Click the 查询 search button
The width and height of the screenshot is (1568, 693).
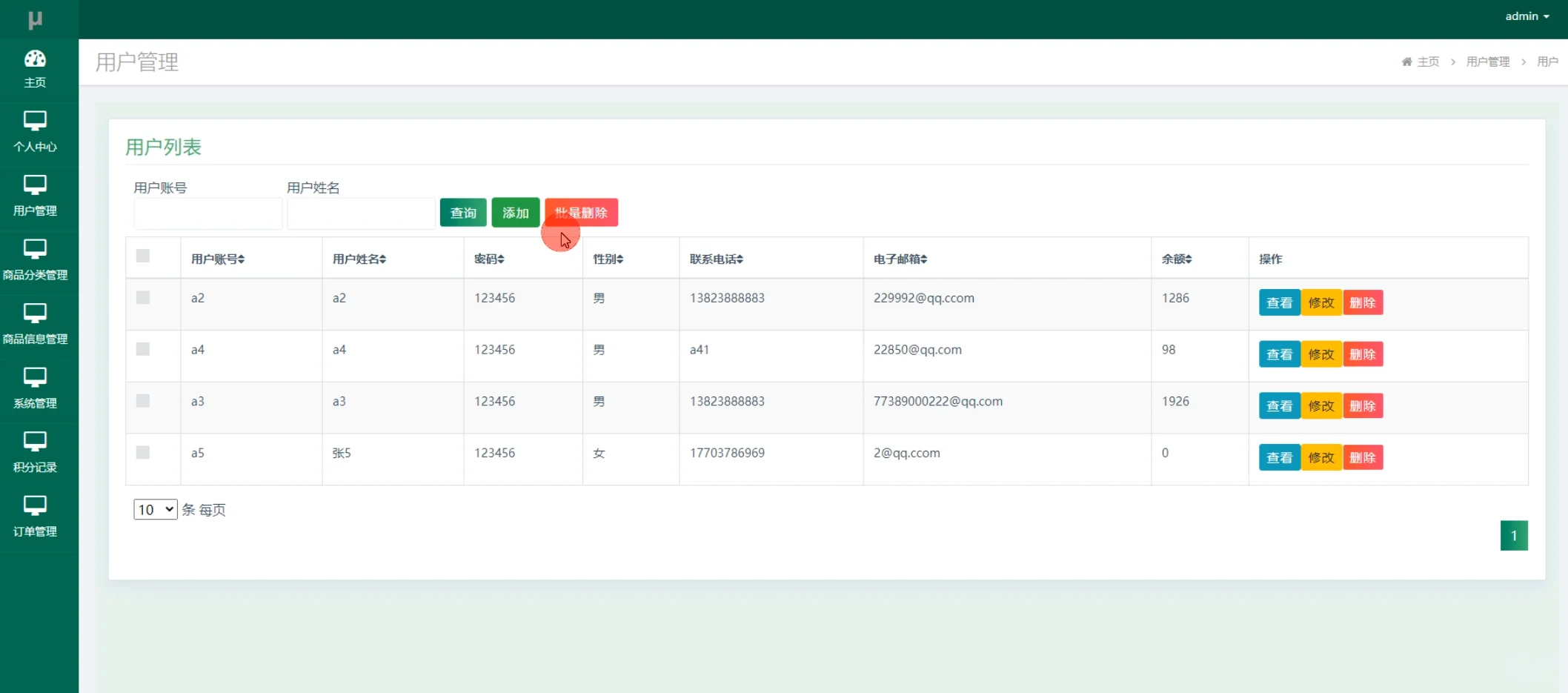coord(463,213)
